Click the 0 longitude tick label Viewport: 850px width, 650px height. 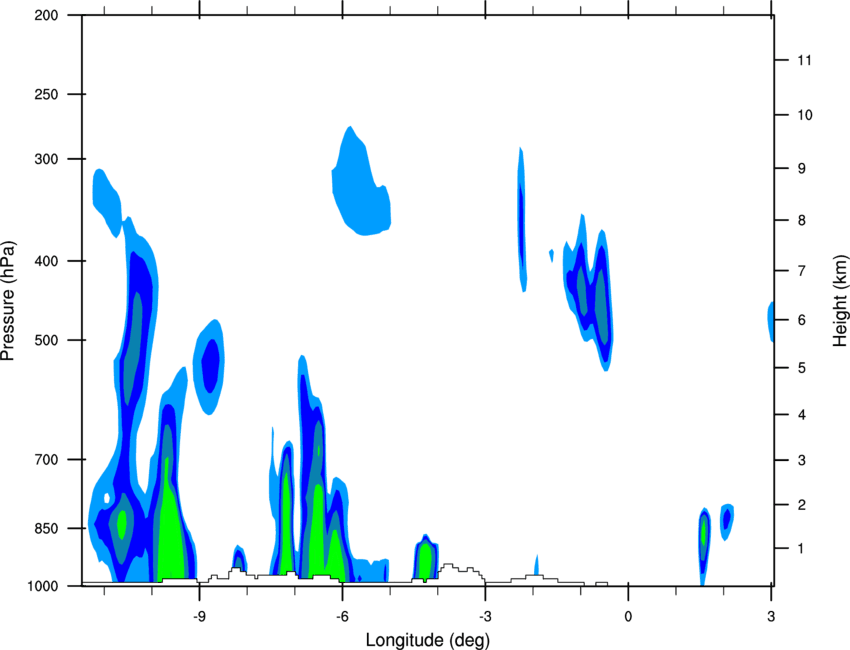point(628,616)
